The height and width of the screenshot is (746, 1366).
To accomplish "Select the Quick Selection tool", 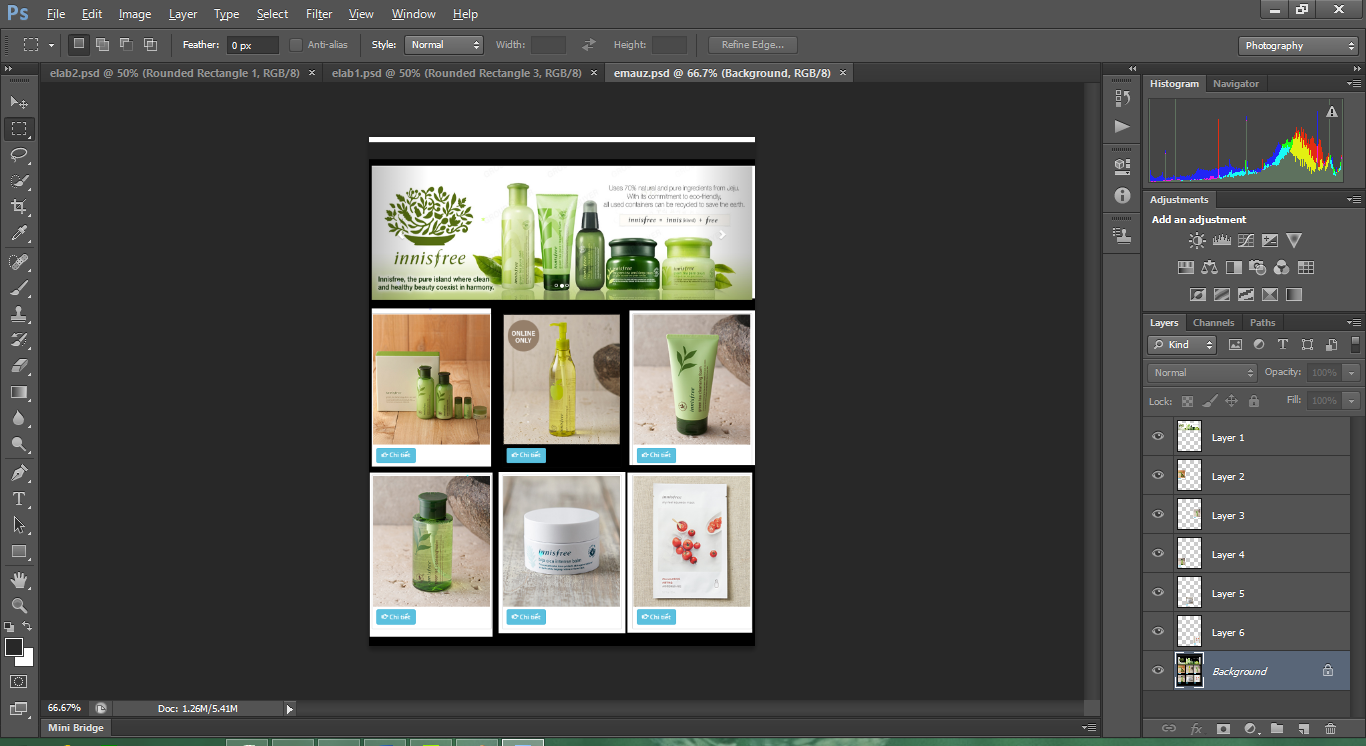I will click(x=19, y=181).
